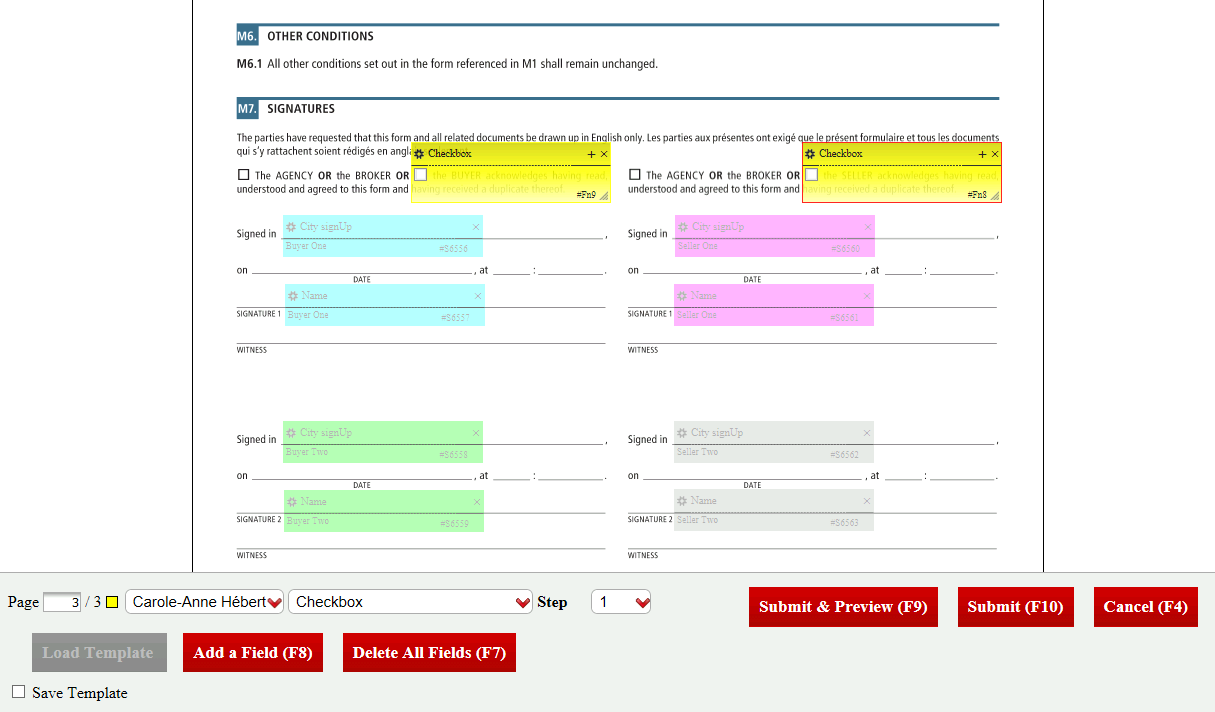Click the yellow signer color swatch

tap(112, 602)
